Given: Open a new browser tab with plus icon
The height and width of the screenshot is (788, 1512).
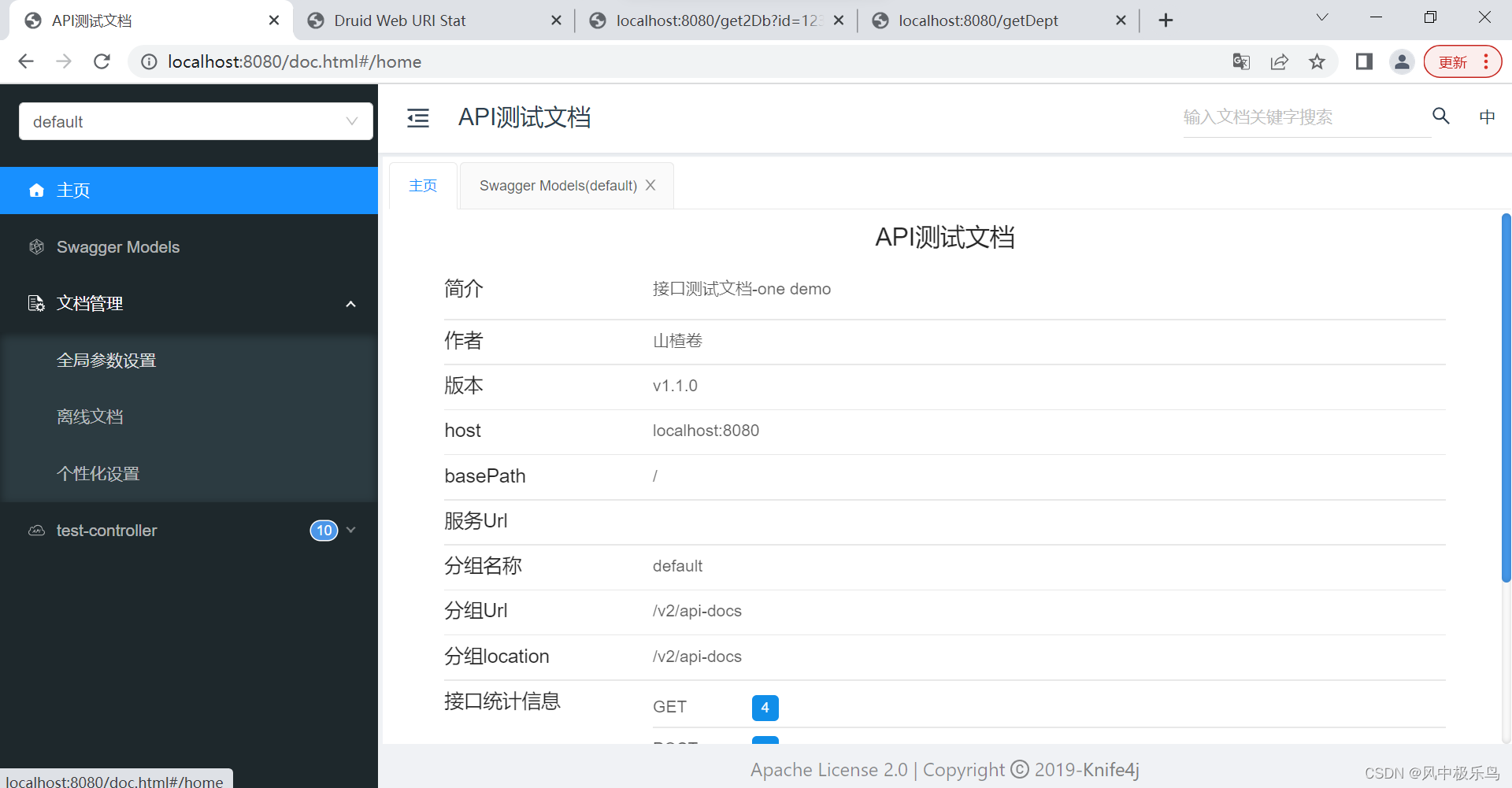Looking at the screenshot, I should (x=1166, y=20).
